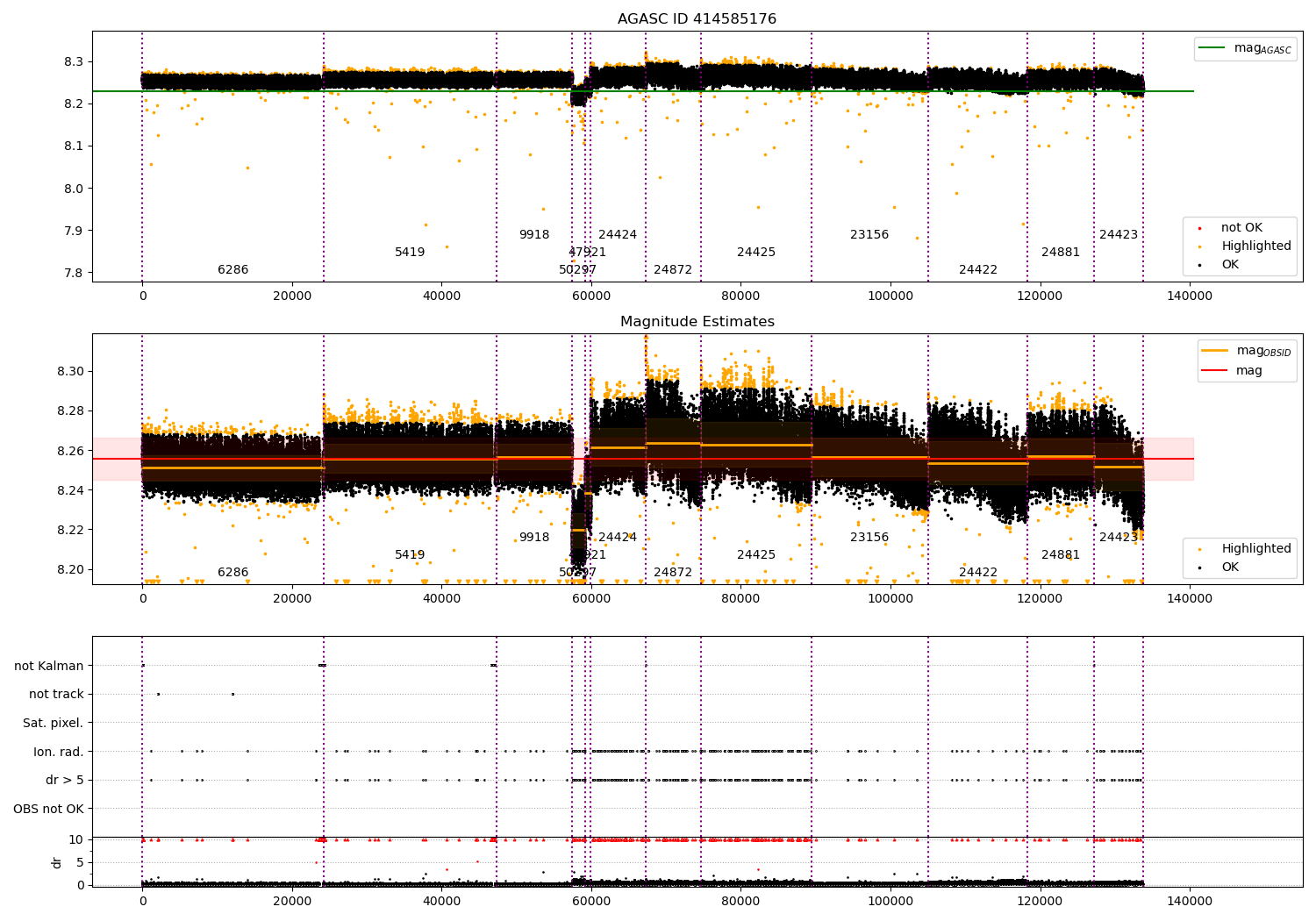This screenshot has height=921, width=1316.
Task: Click obsid label '24425' in the AGASC plot
Action: pos(756,253)
